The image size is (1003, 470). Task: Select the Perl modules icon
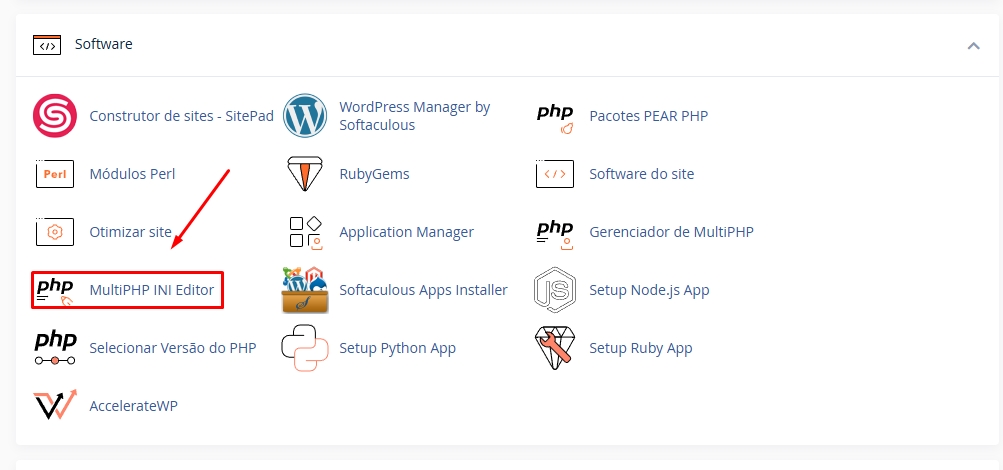[55, 174]
